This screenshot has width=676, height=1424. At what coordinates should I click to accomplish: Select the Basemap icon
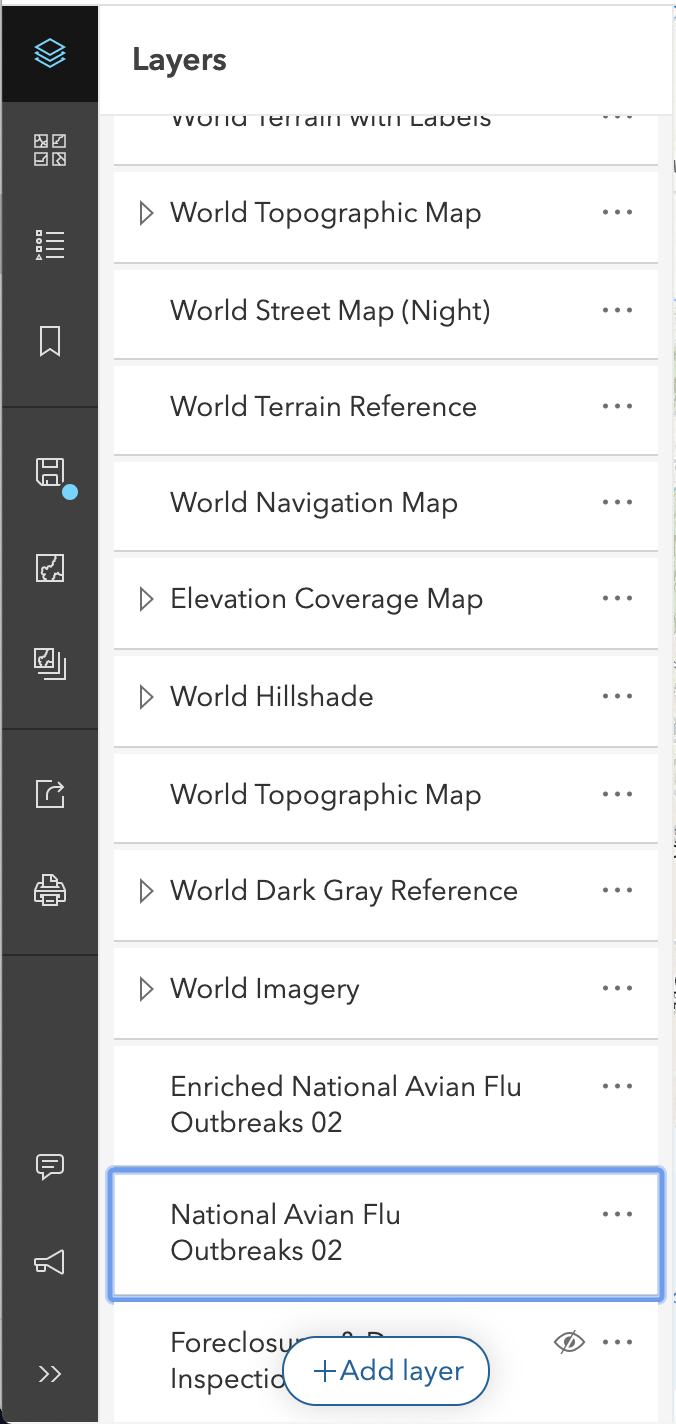click(49, 151)
